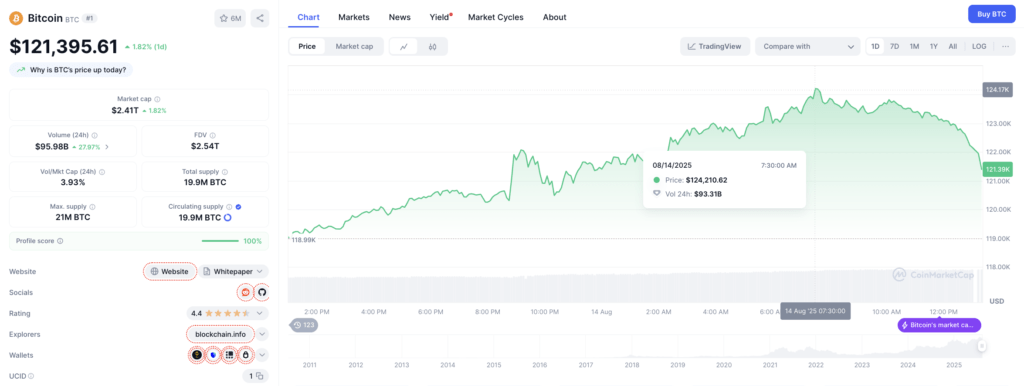Set chart range to 7D

click(x=895, y=46)
